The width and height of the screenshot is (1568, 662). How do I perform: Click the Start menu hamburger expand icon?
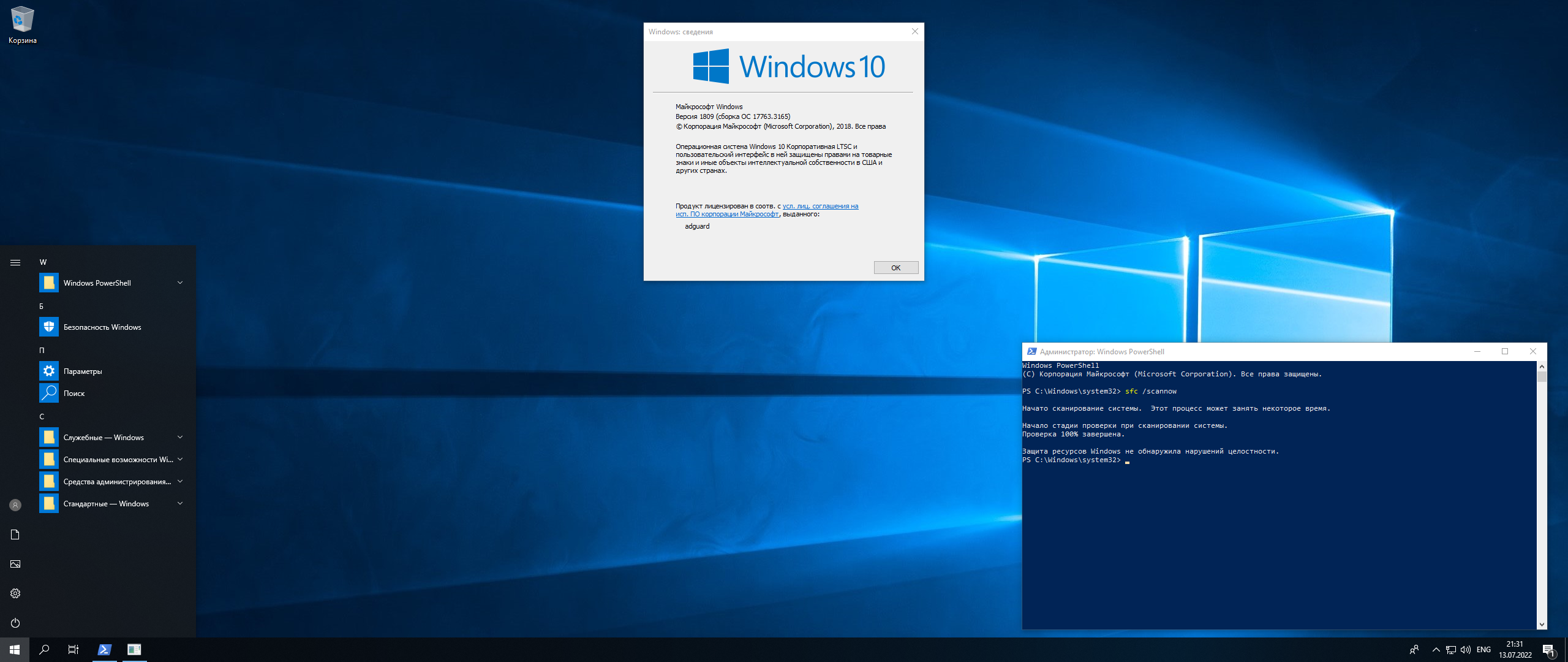tap(15, 262)
